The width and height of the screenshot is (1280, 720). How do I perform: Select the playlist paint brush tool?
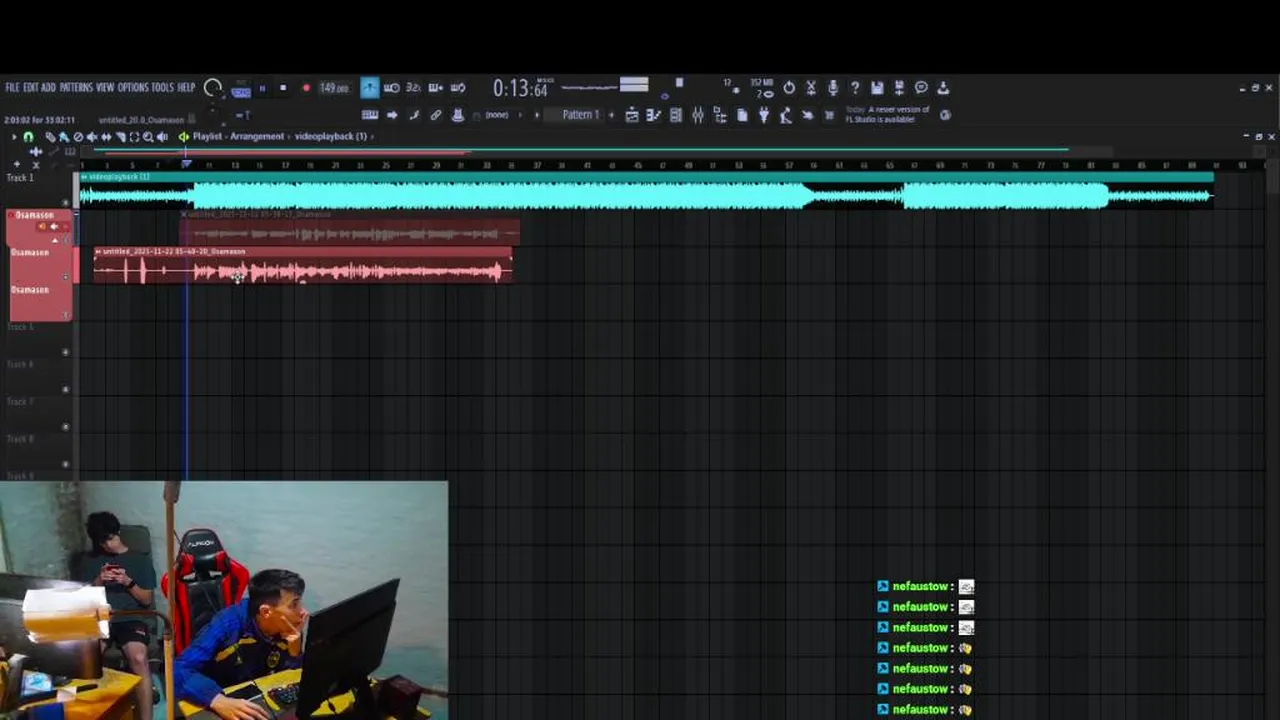64,137
